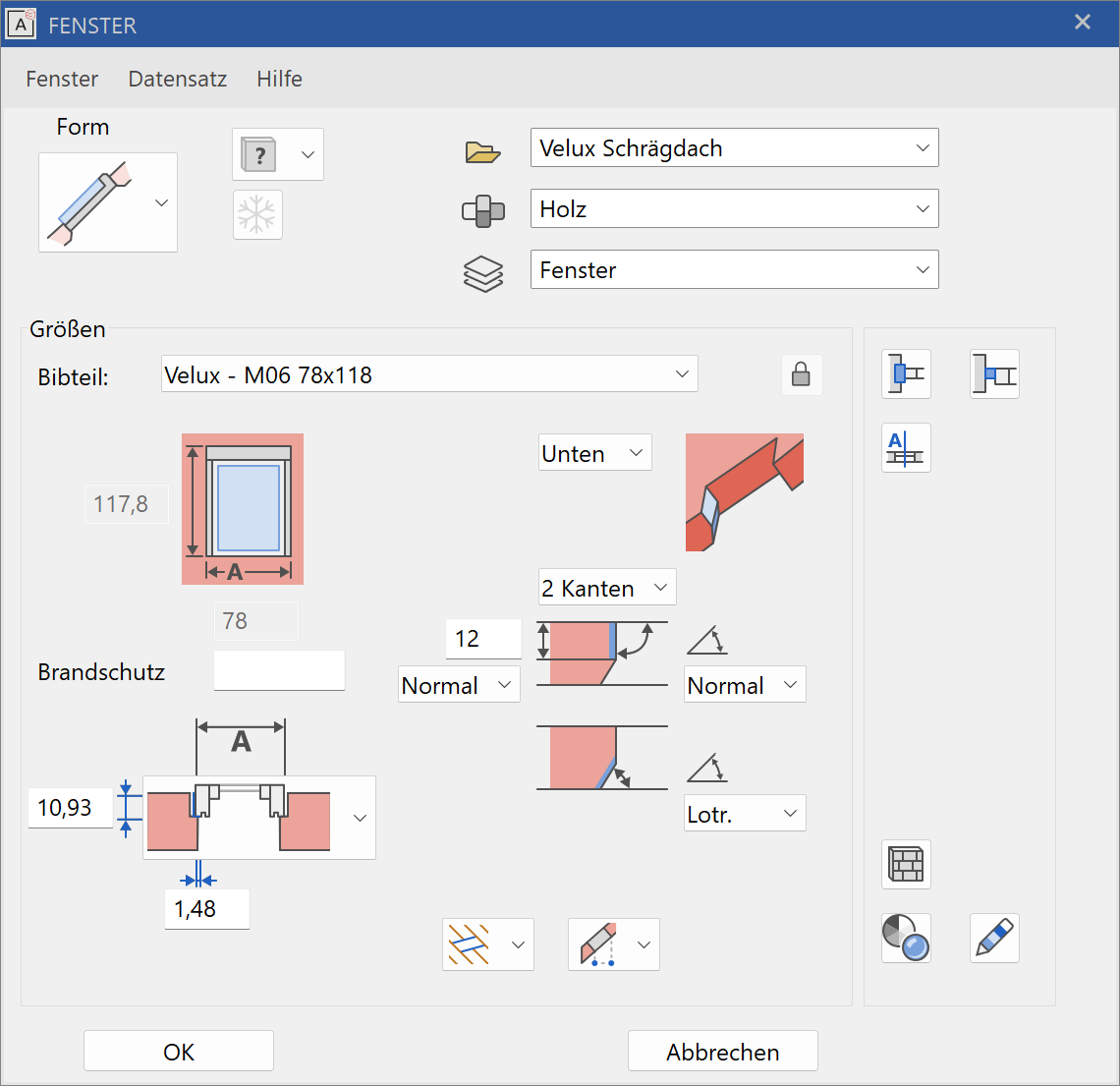Image resolution: width=1120 pixels, height=1086 pixels.
Task: Click the brick wall pattern icon
Action: [906, 865]
